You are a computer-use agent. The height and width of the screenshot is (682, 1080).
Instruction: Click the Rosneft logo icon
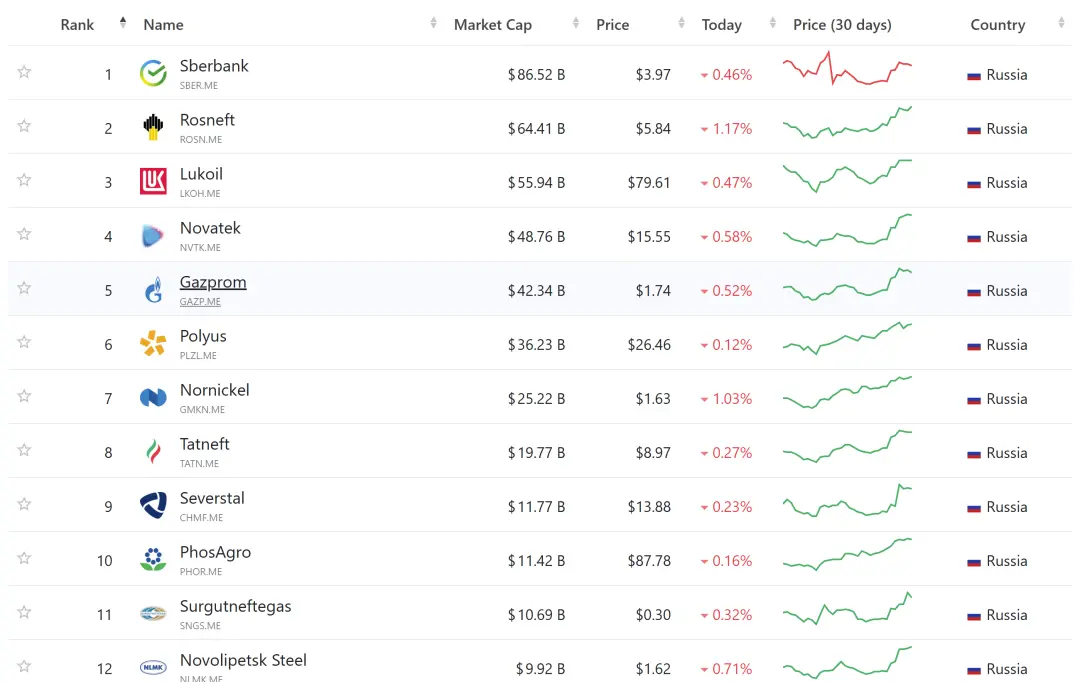click(x=153, y=127)
